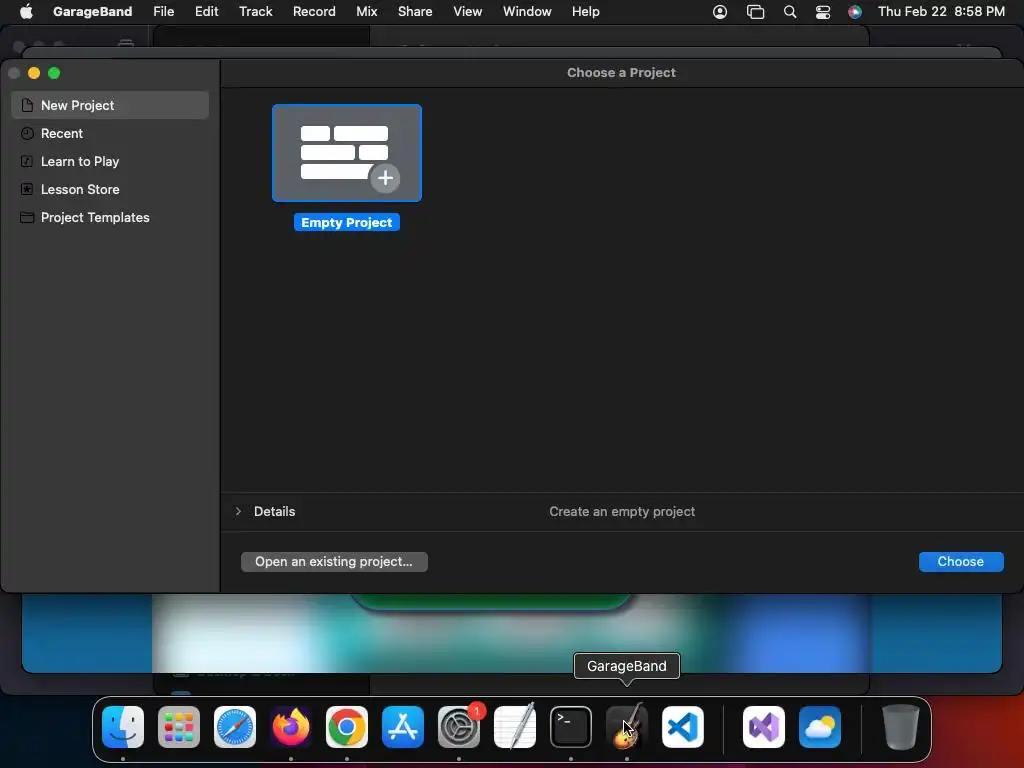1024x768 pixels.
Task: Open the weather app from the Dock
Action: click(820, 727)
